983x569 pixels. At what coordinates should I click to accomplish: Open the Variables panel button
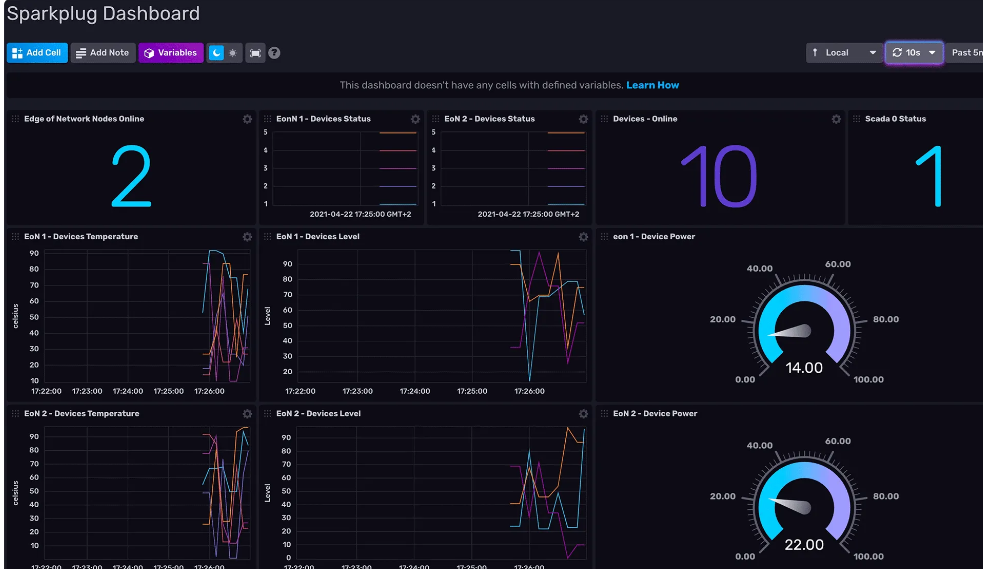171,53
